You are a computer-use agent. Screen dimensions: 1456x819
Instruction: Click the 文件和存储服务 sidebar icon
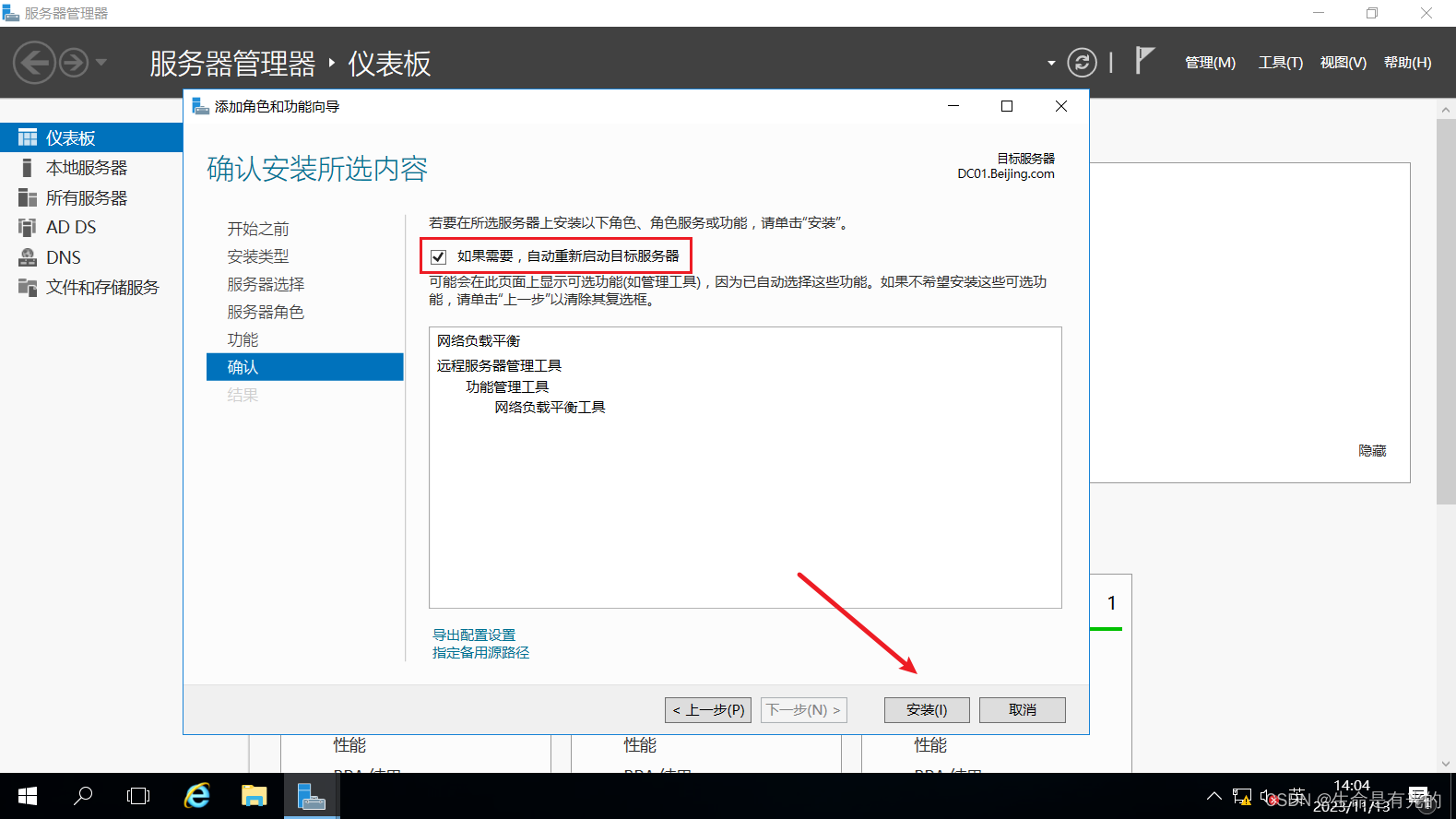pyautogui.click(x=28, y=287)
